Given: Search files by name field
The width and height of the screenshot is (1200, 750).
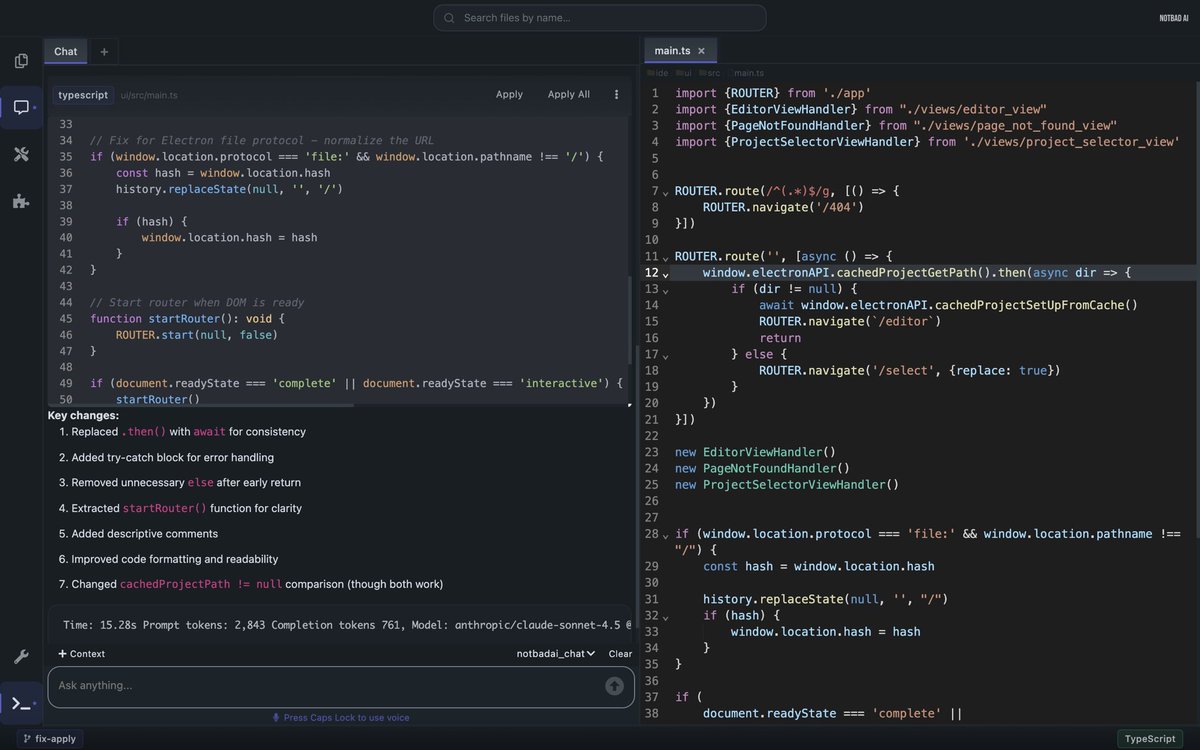Looking at the screenshot, I should tap(600, 18).
